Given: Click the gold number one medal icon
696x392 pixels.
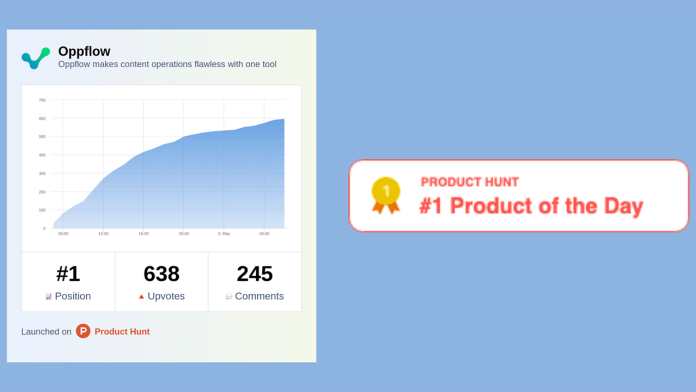Looking at the screenshot, I should click(386, 196).
